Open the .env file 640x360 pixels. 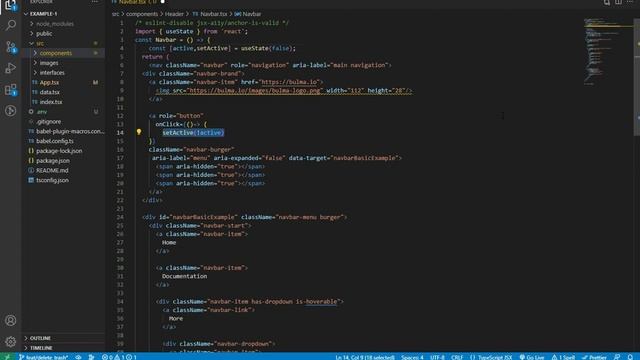coord(63,111)
